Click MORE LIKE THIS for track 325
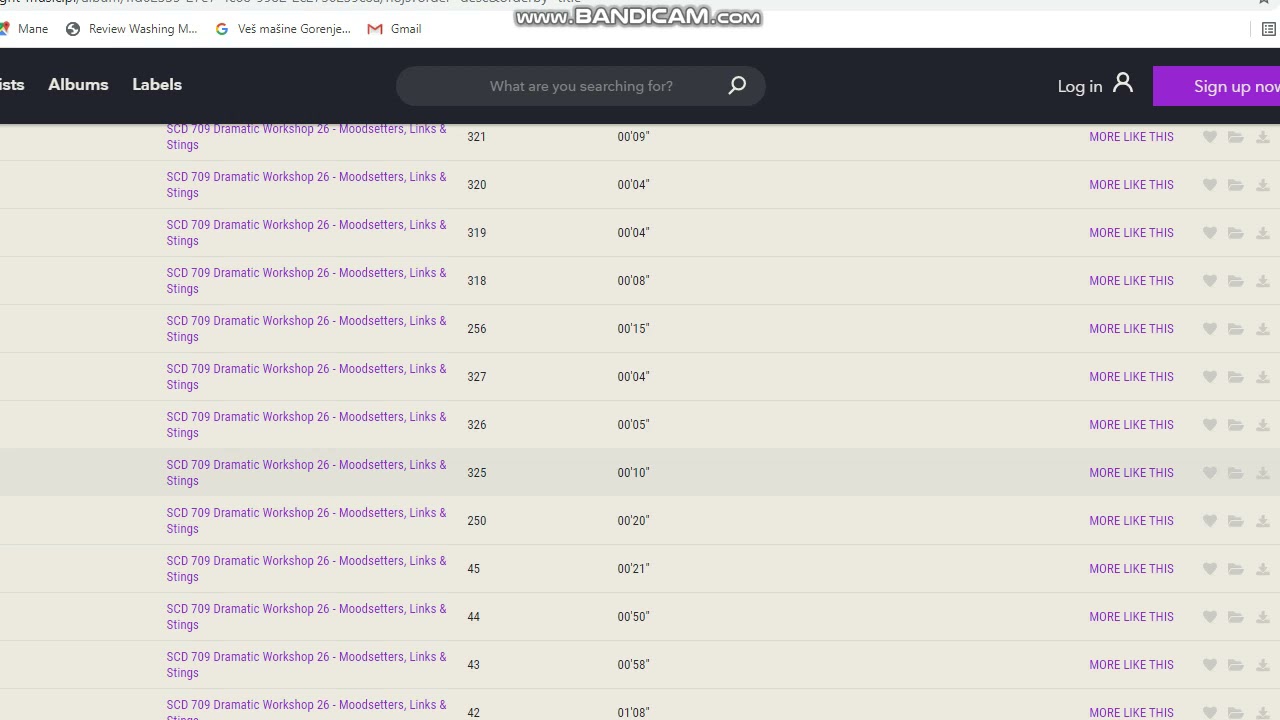 1131,473
